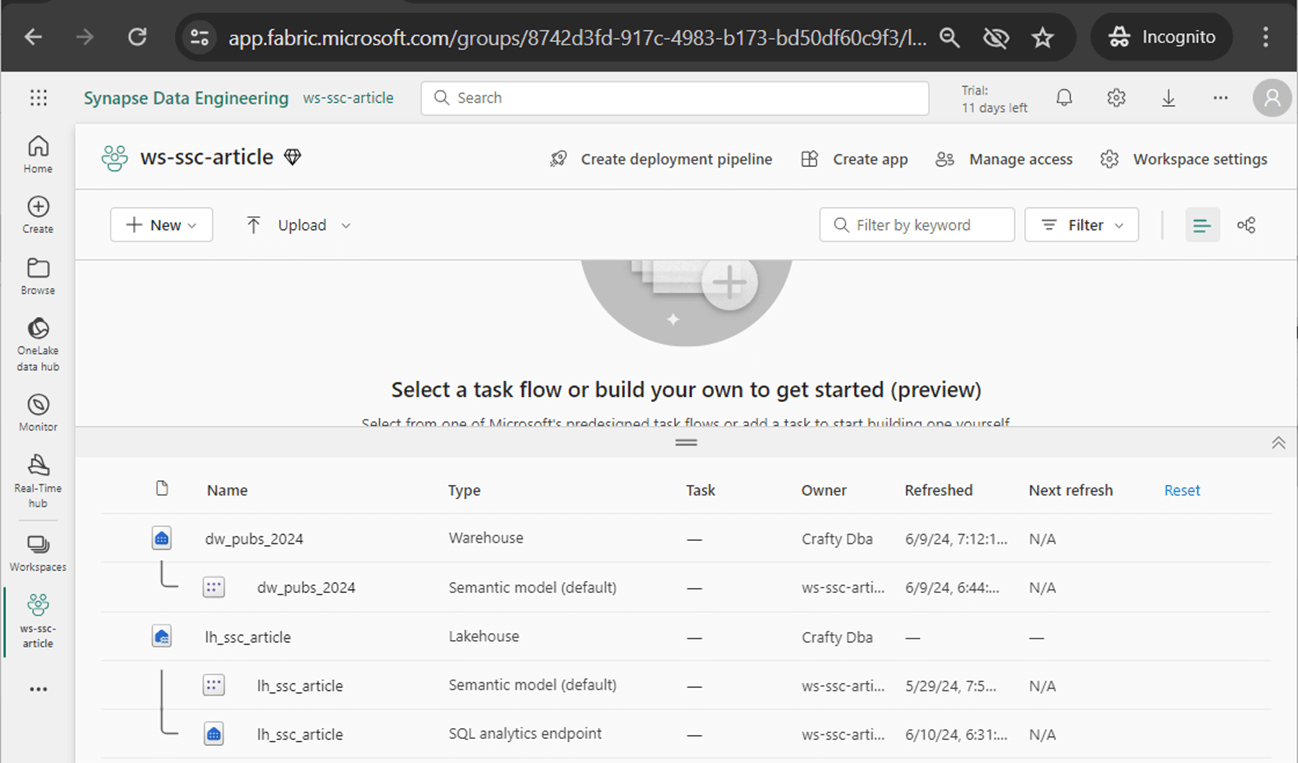
Task: Switch to lineage view icon
Action: 1246,225
